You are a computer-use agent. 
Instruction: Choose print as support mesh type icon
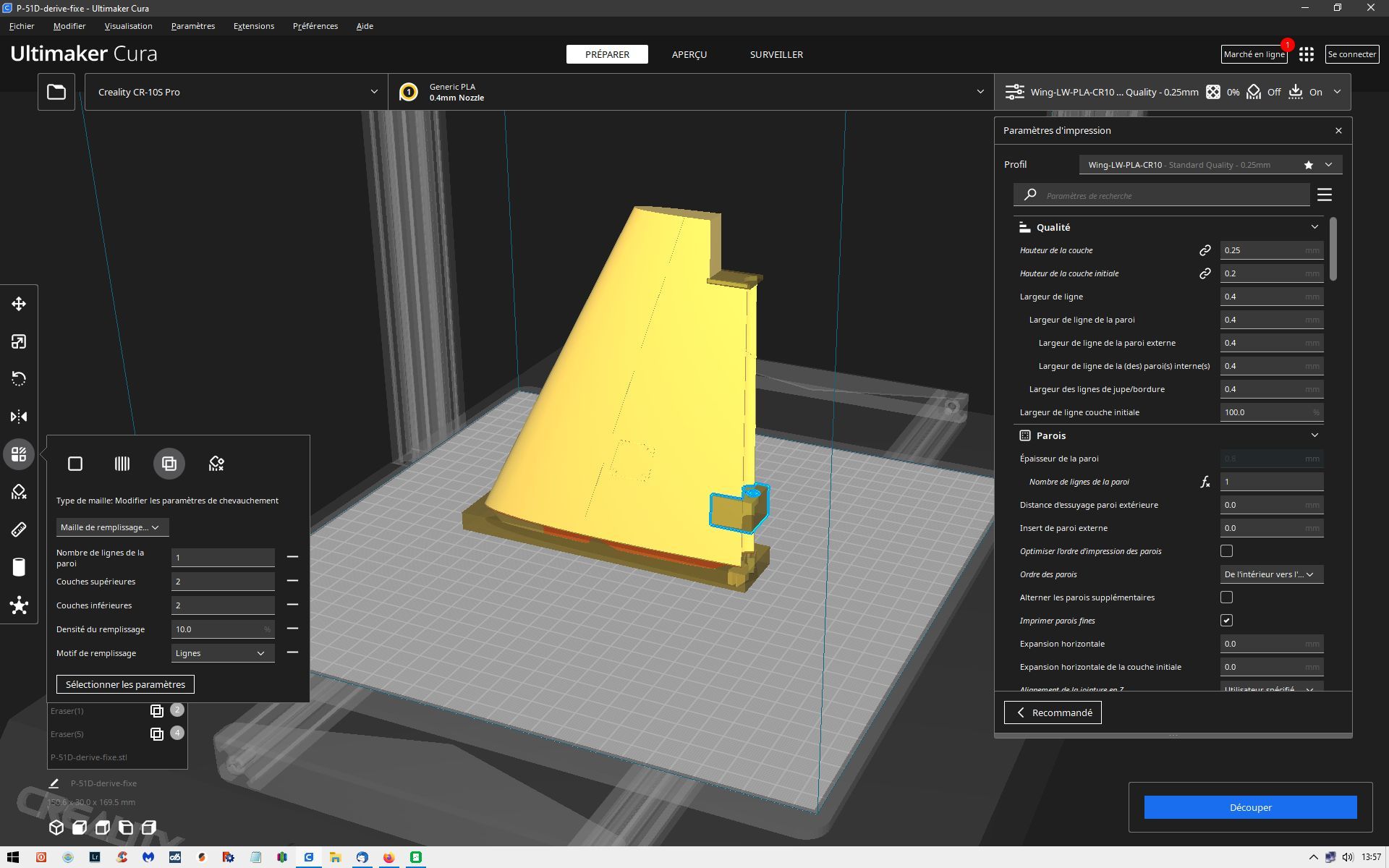pyautogui.click(x=122, y=464)
